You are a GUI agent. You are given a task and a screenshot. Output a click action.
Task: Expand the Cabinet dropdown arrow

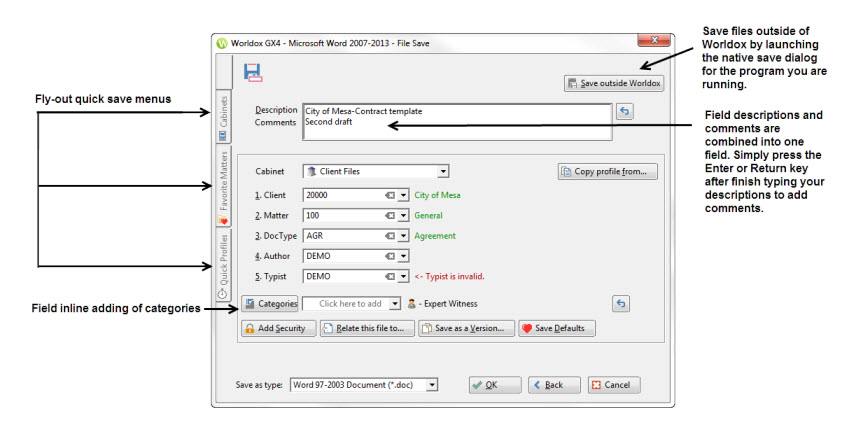(443, 172)
